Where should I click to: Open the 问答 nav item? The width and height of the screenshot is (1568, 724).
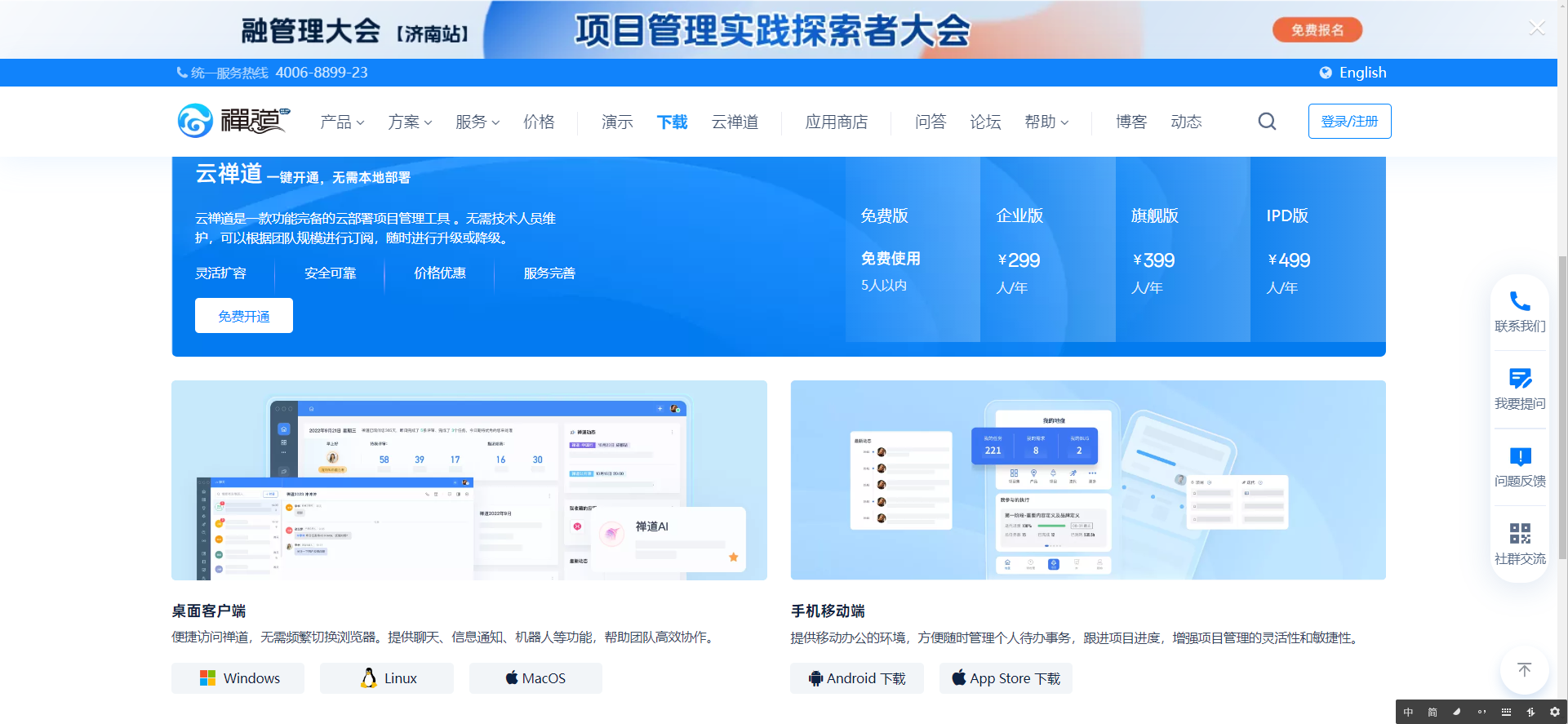click(x=931, y=122)
